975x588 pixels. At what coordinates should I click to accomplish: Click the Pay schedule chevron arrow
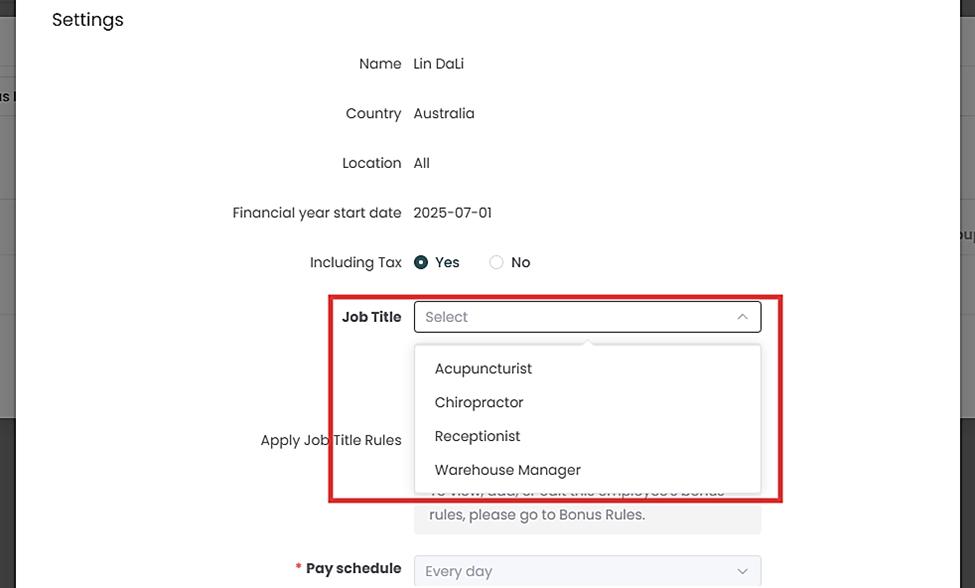click(742, 571)
